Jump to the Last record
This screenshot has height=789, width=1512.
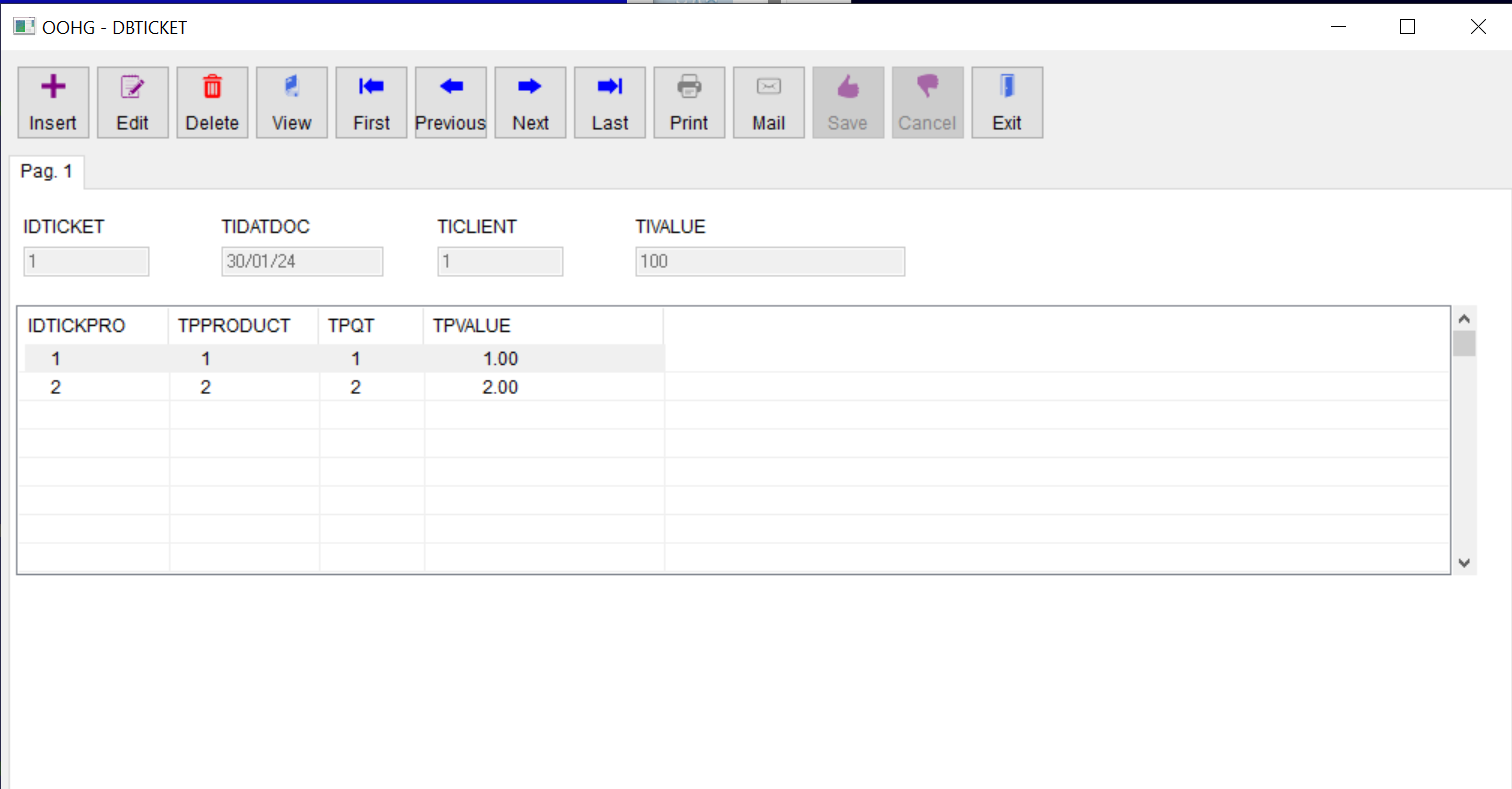click(x=609, y=102)
